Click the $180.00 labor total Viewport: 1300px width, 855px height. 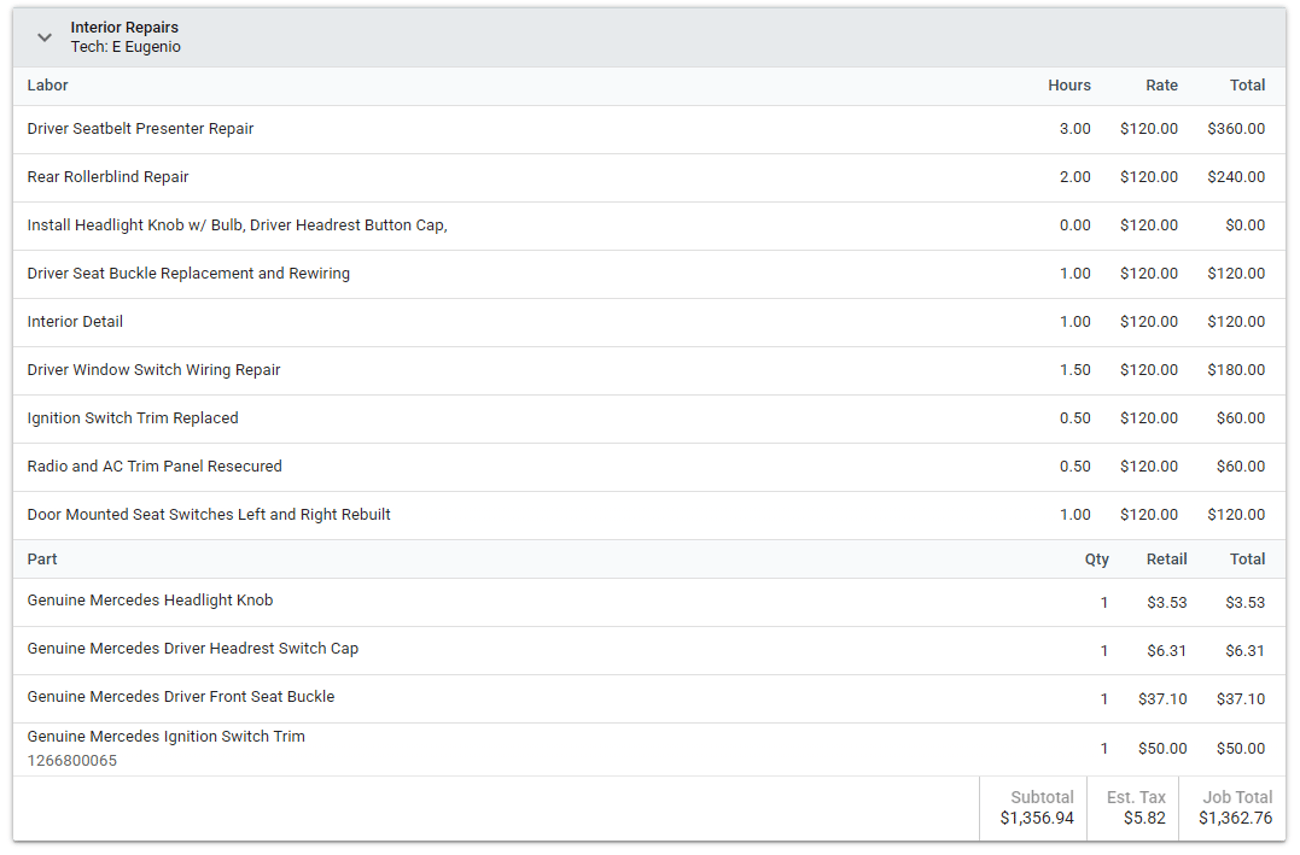click(1236, 370)
